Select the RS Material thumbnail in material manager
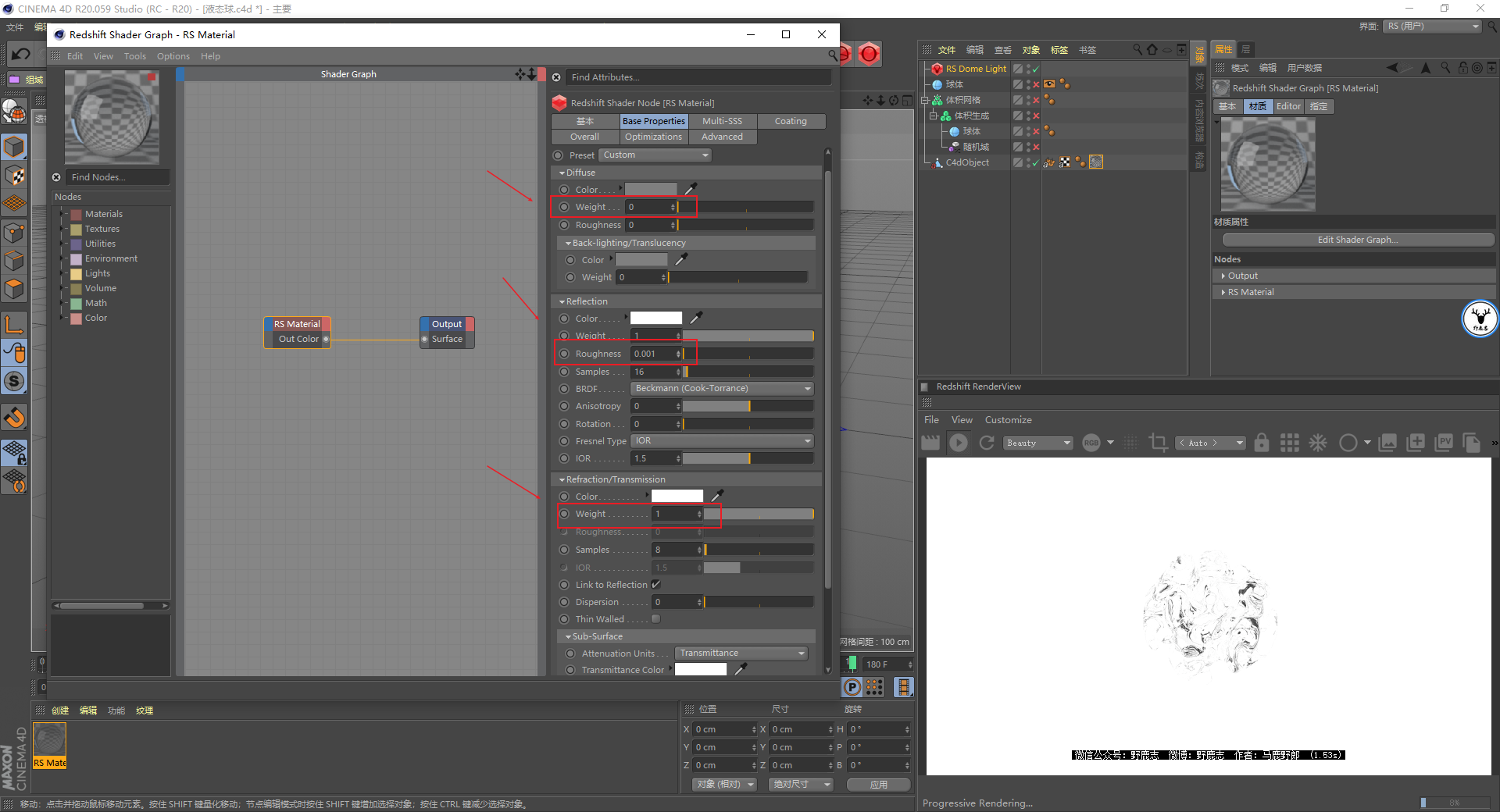This screenshot has width=1500, height=812. [49, 746]
